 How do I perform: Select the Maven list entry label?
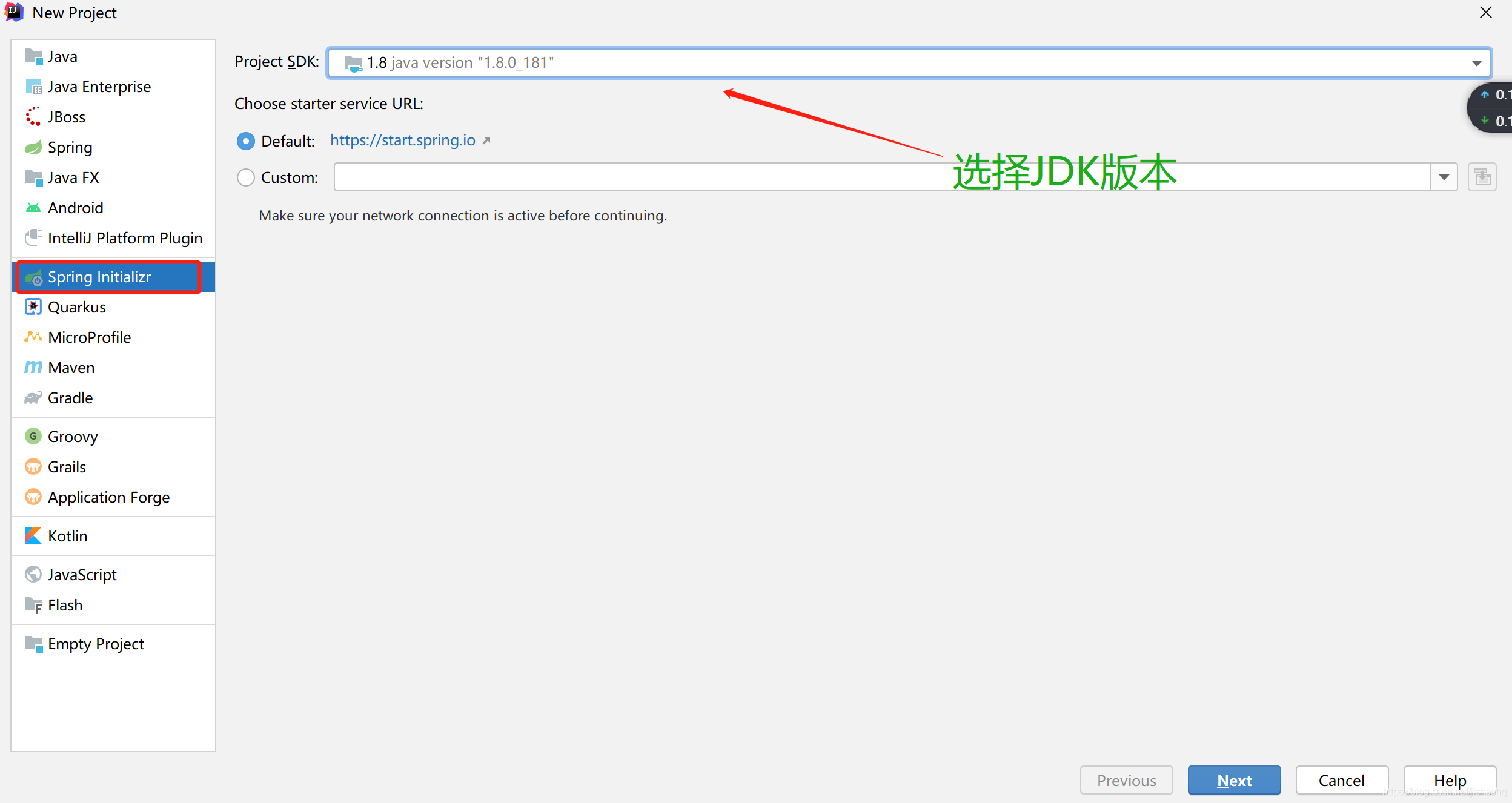coord(71,368)
